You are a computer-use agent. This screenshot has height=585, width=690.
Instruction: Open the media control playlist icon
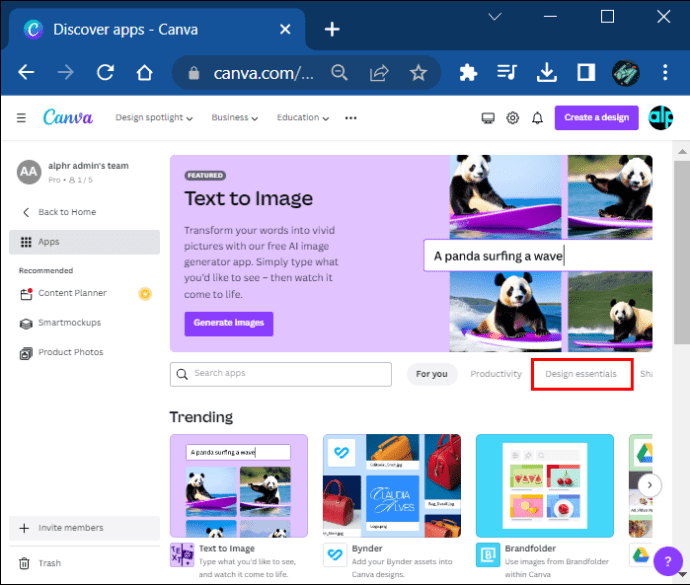pyautogui.click(x=507, y=72)
